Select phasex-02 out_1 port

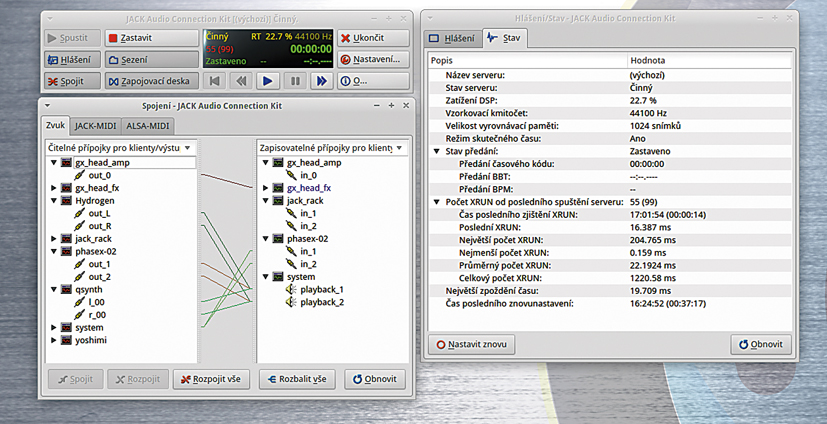tap(99, 264)
